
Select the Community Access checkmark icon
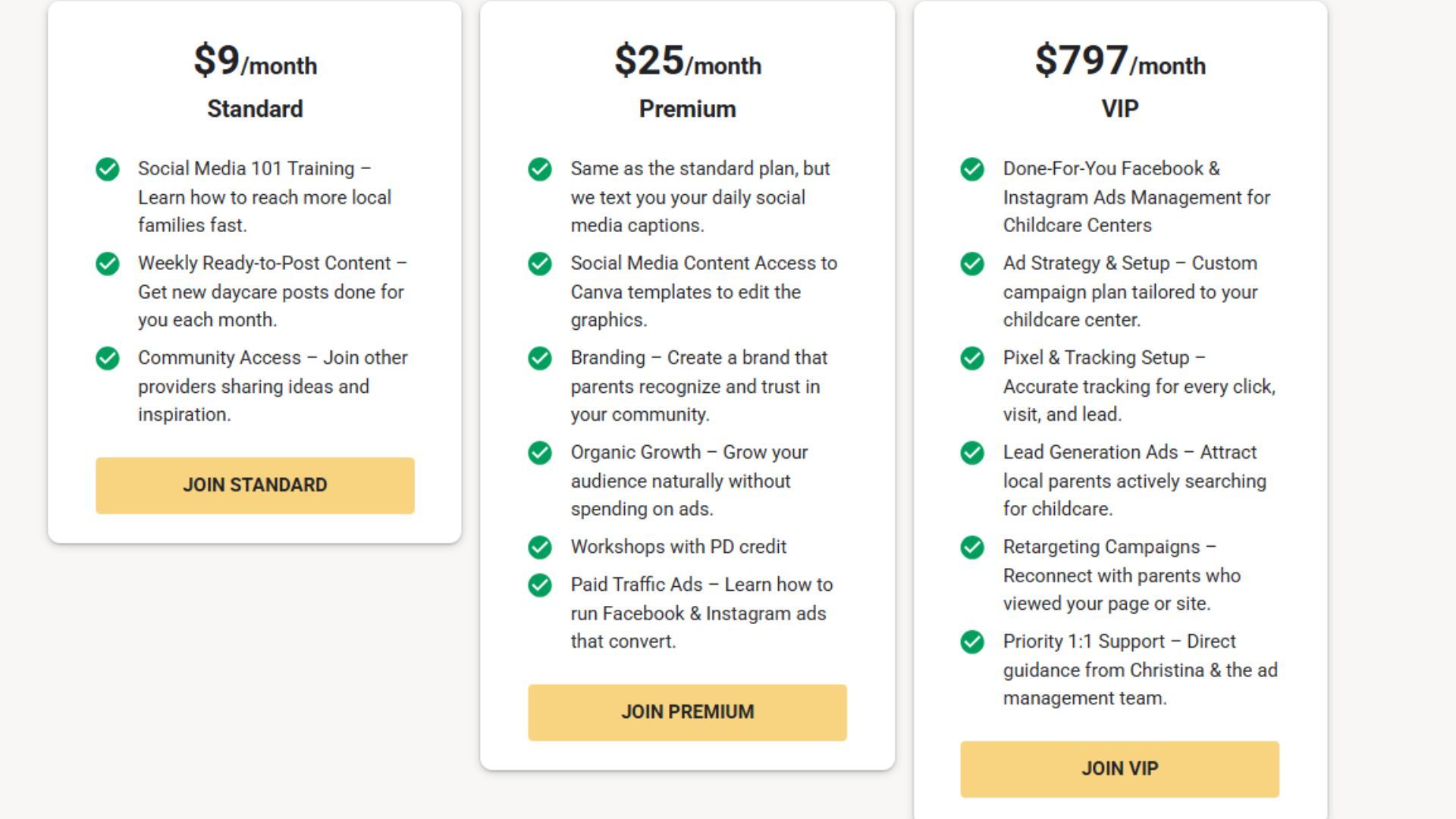[108, 358]
